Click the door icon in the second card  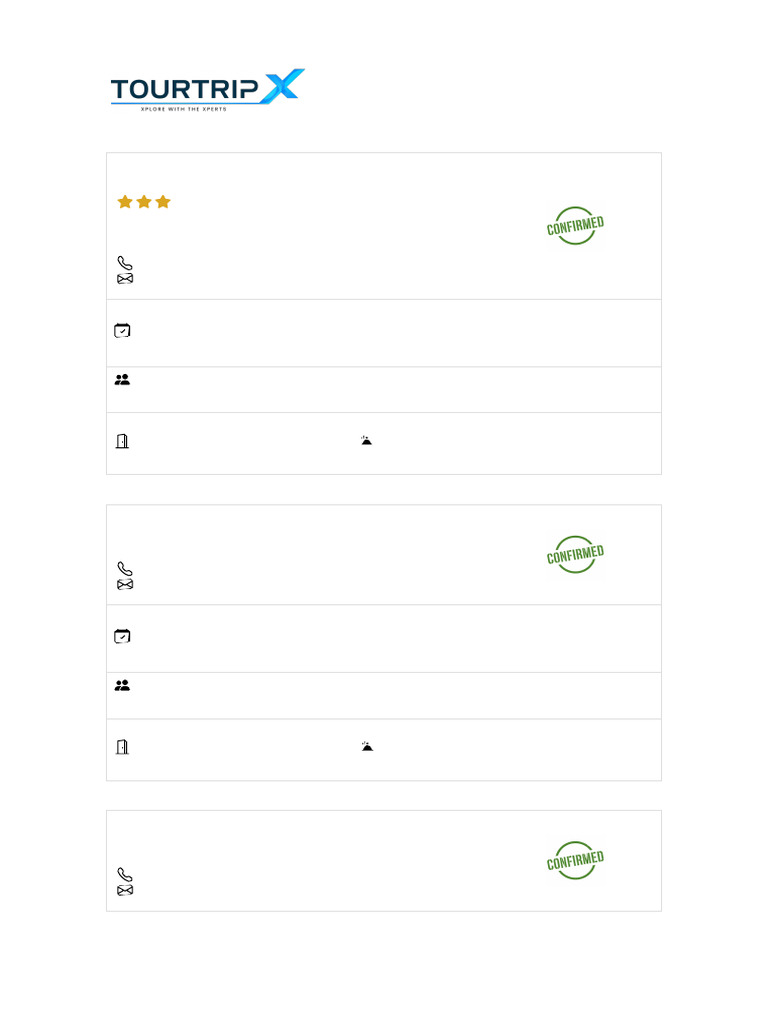point(122,747)
